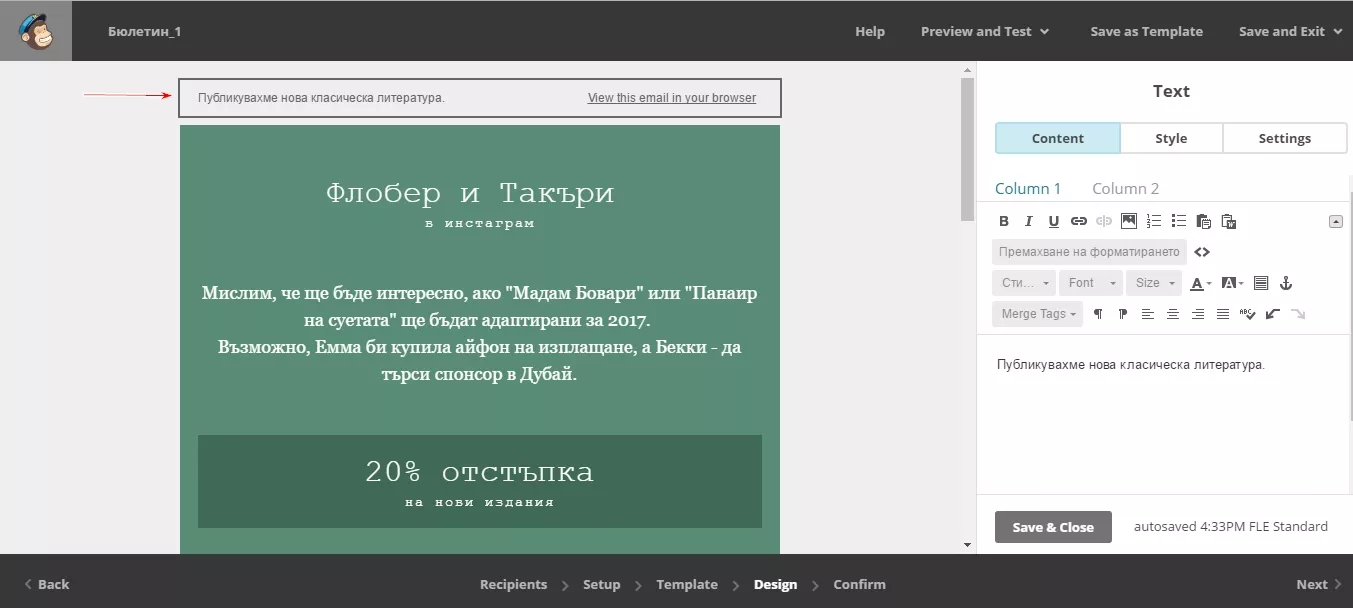Open the Font dropdown
The width and height of the screenshot is (1353, 608).
pos(1091,283)
